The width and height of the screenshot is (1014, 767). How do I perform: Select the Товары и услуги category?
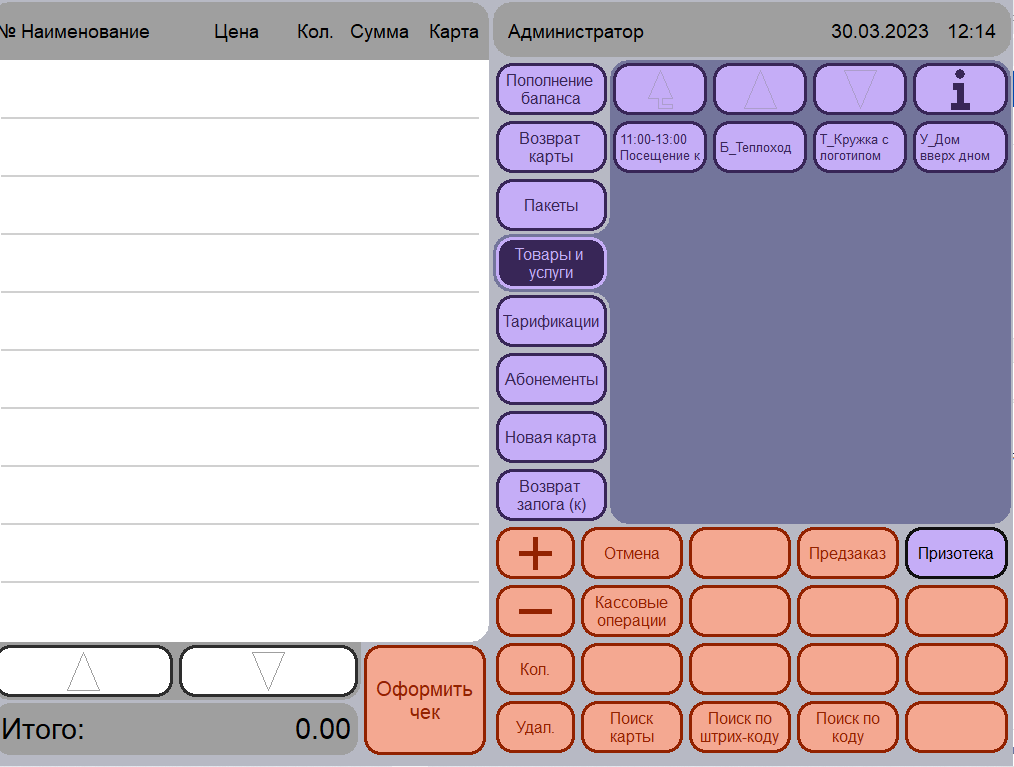point(551,263)
